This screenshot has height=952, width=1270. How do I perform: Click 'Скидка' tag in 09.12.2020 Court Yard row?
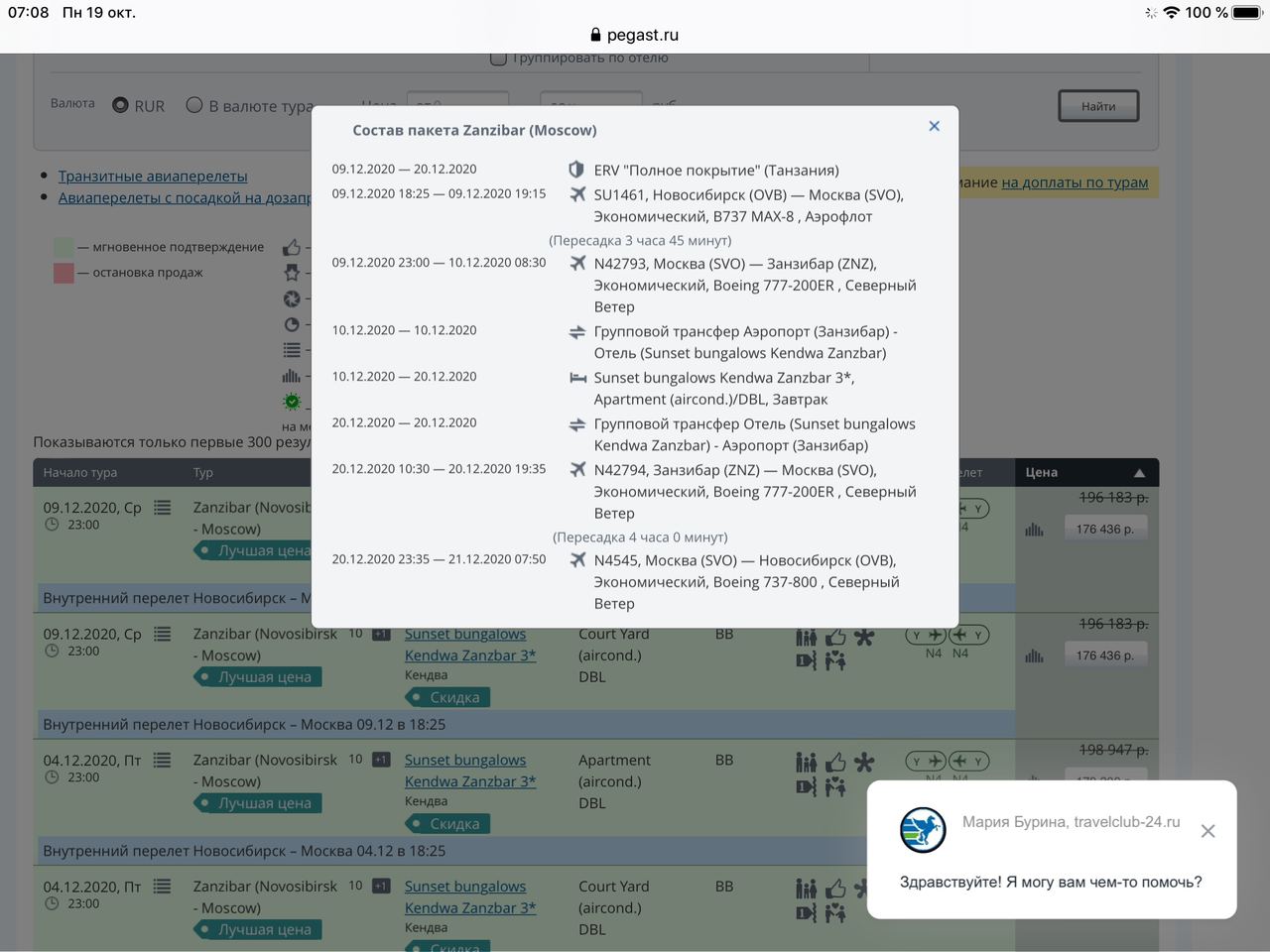tap(447, 697)
